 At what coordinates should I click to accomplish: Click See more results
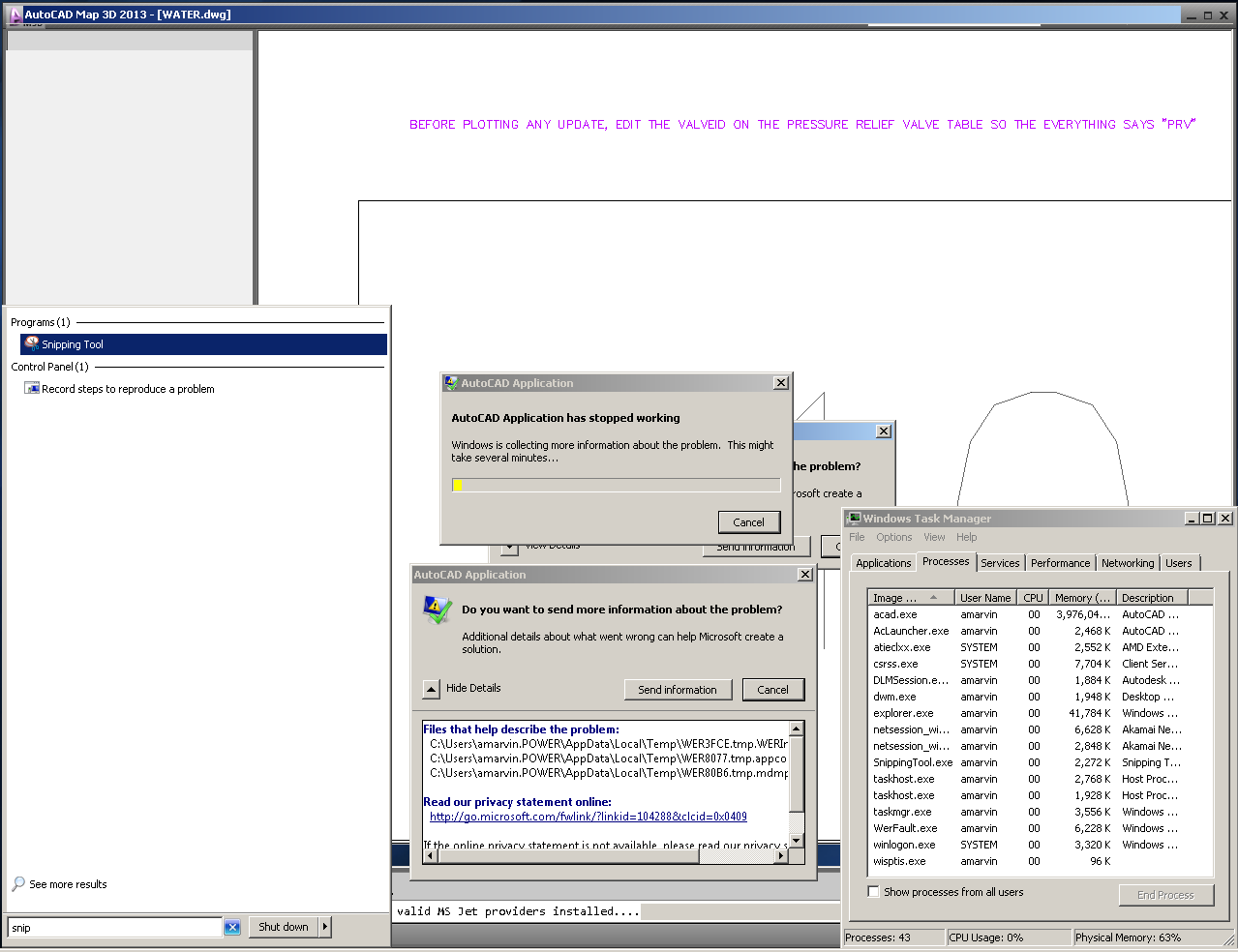click(x=68, y=884)
